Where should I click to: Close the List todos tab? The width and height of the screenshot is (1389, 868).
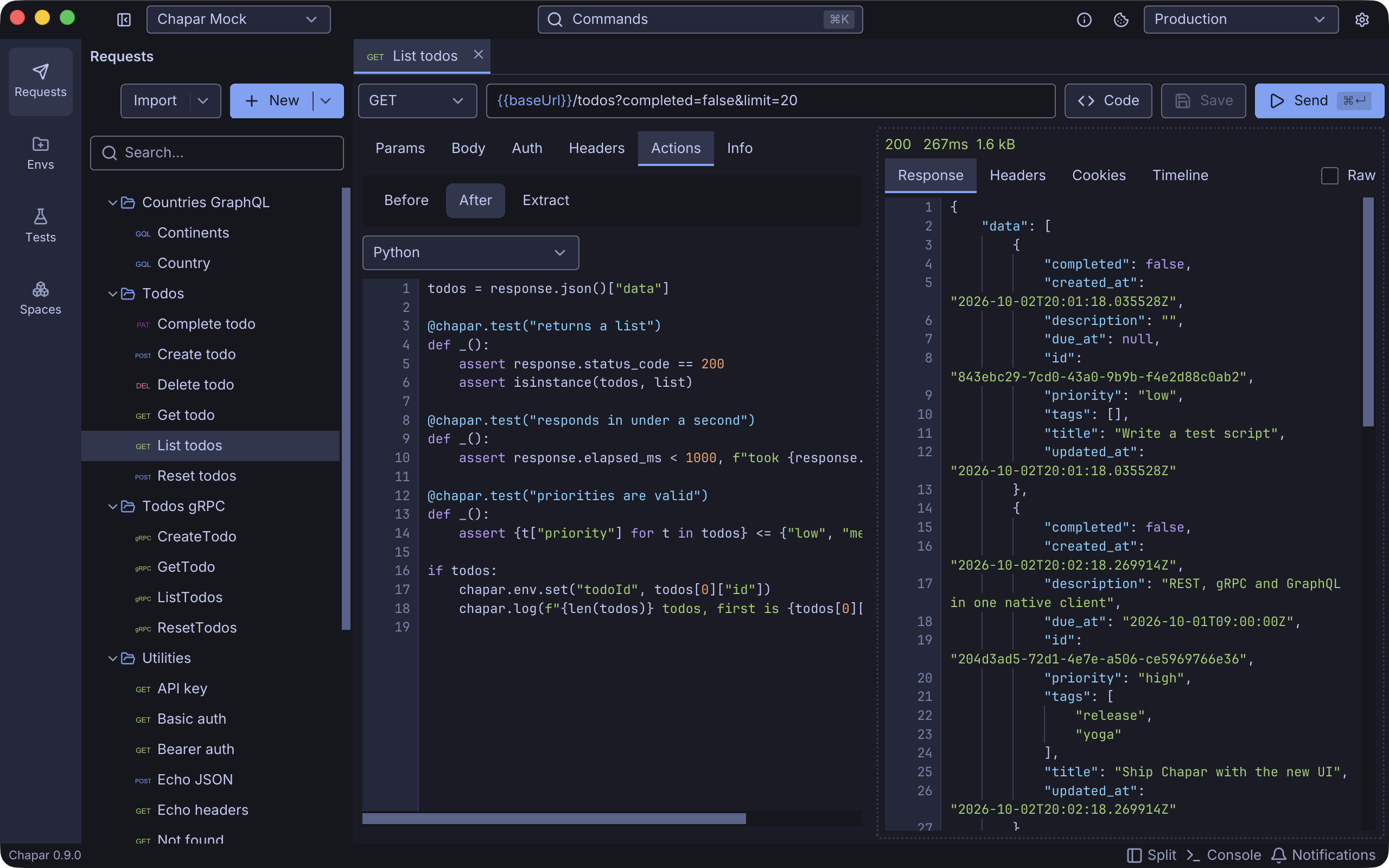(478, 55)
